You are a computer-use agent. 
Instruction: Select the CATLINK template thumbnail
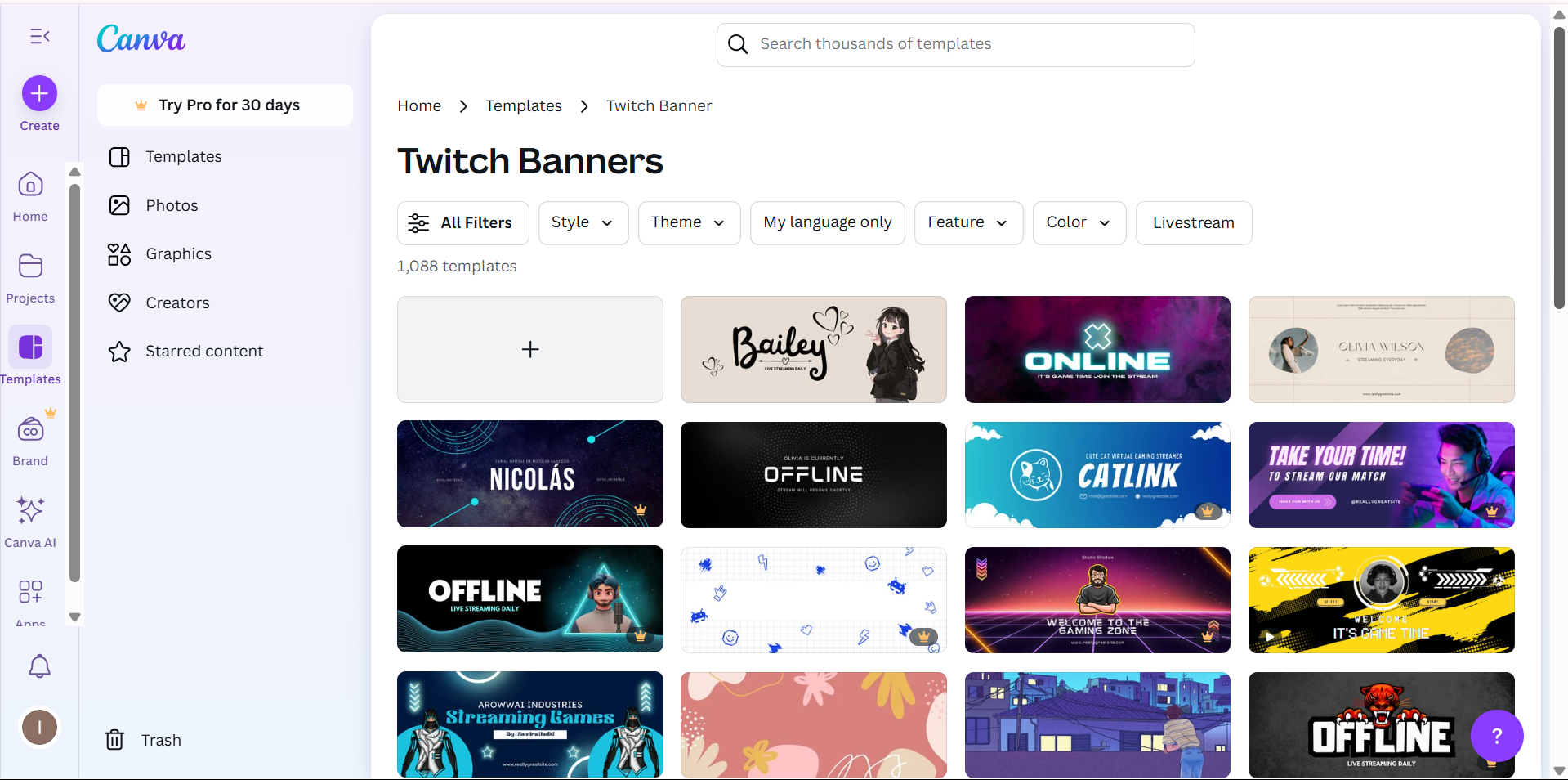[1097, 474]
